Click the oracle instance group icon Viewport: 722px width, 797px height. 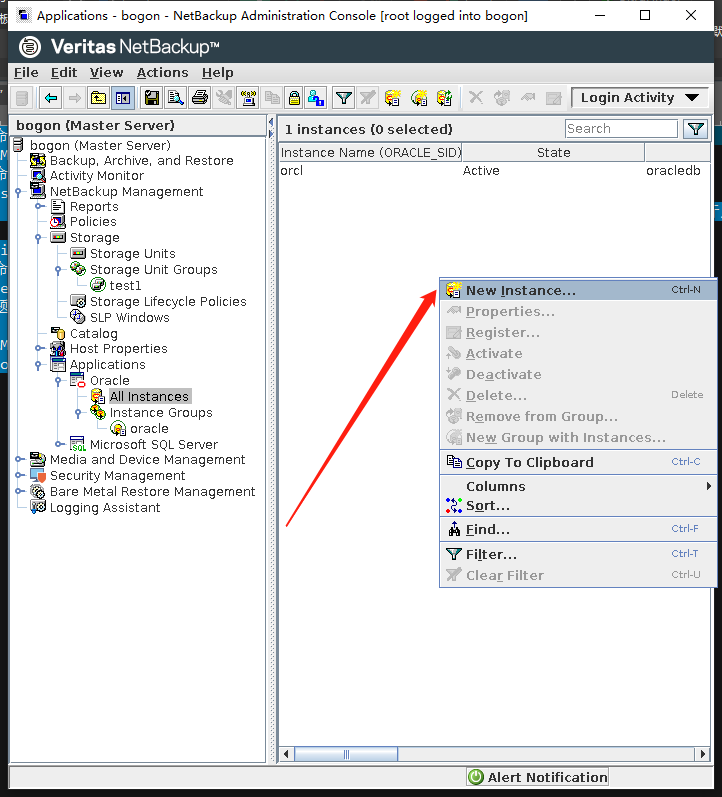click(x=118, y=428)
